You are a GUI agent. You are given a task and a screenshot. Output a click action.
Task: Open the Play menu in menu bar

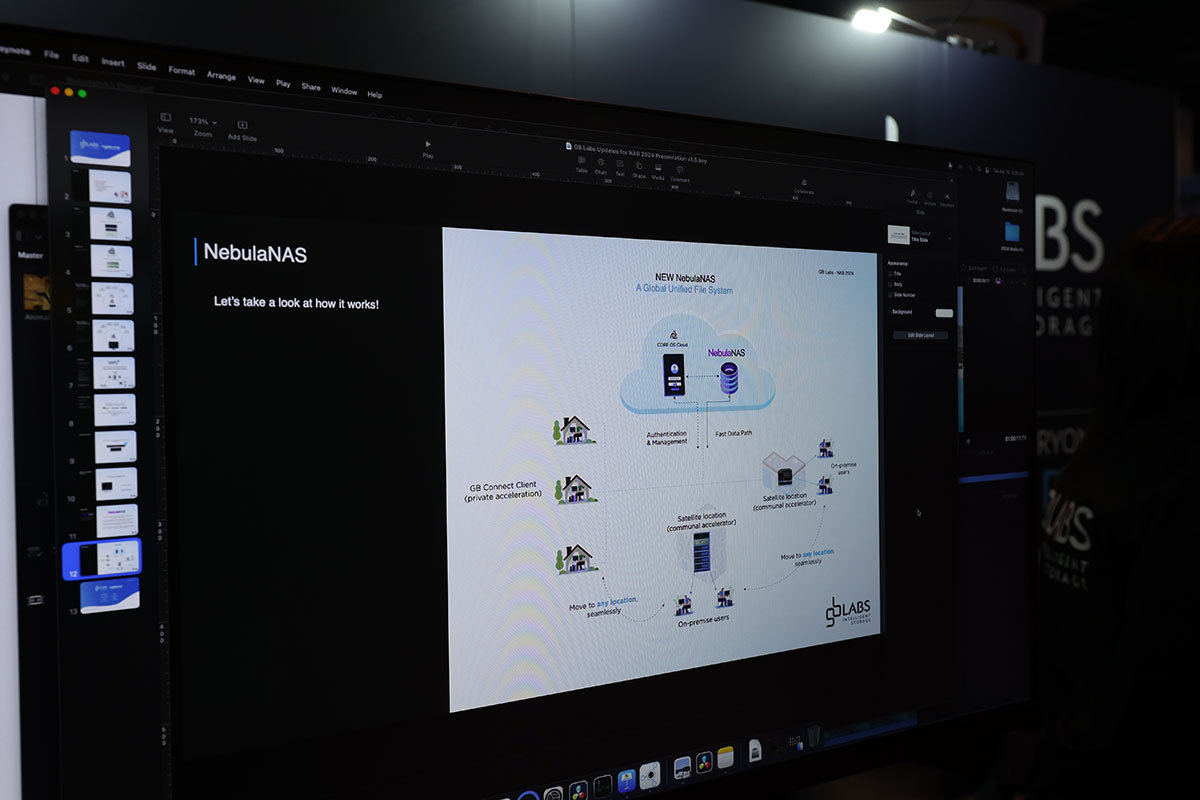pos(283,83)
